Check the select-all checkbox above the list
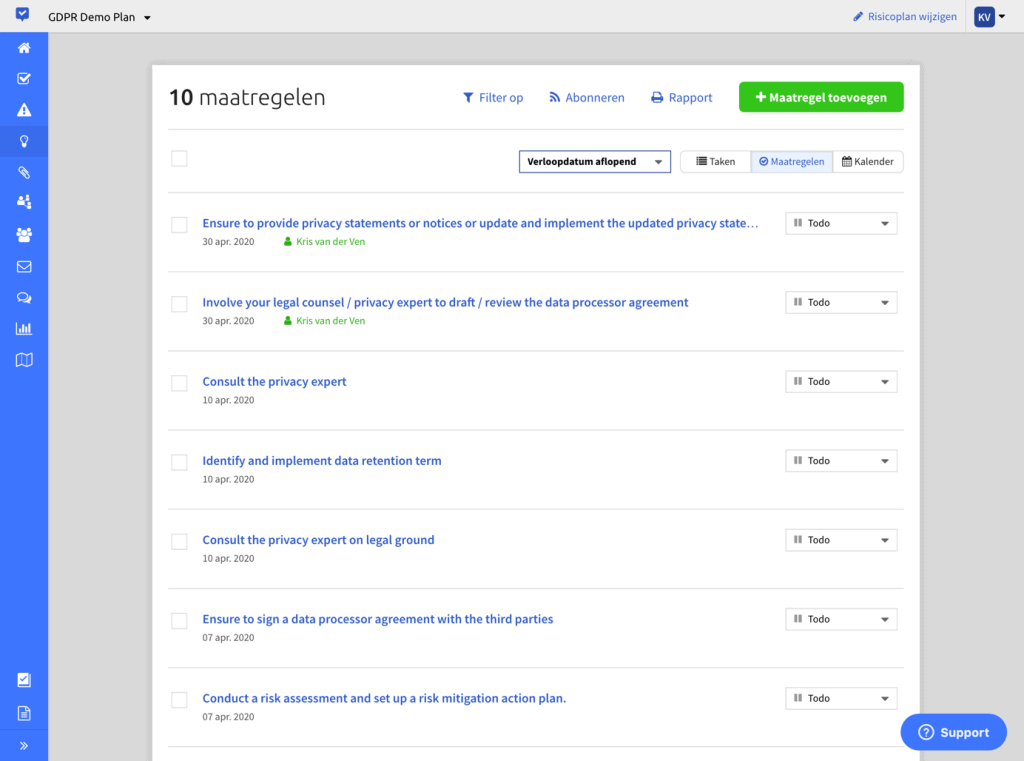Image resolution: width=1024 pixels, height=761 pixels. pyautogui.click(x=179, y=158)
